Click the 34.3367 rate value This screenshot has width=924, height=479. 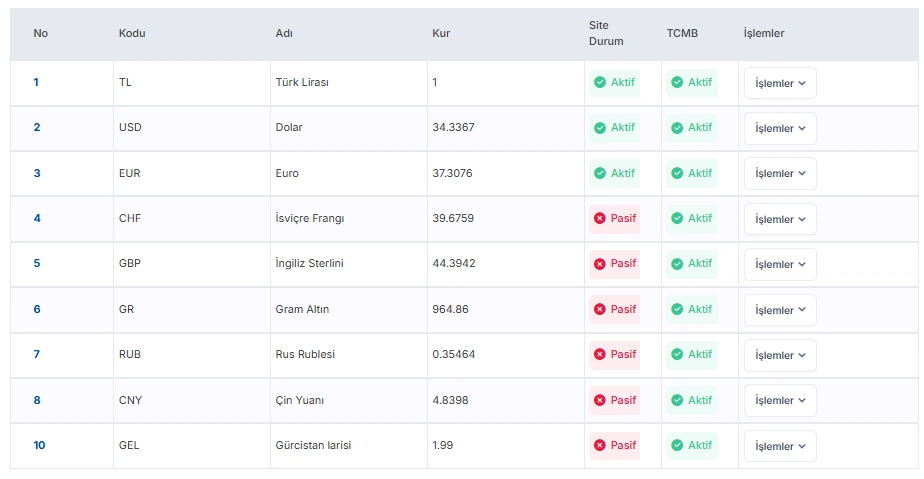tap(453, 127)
